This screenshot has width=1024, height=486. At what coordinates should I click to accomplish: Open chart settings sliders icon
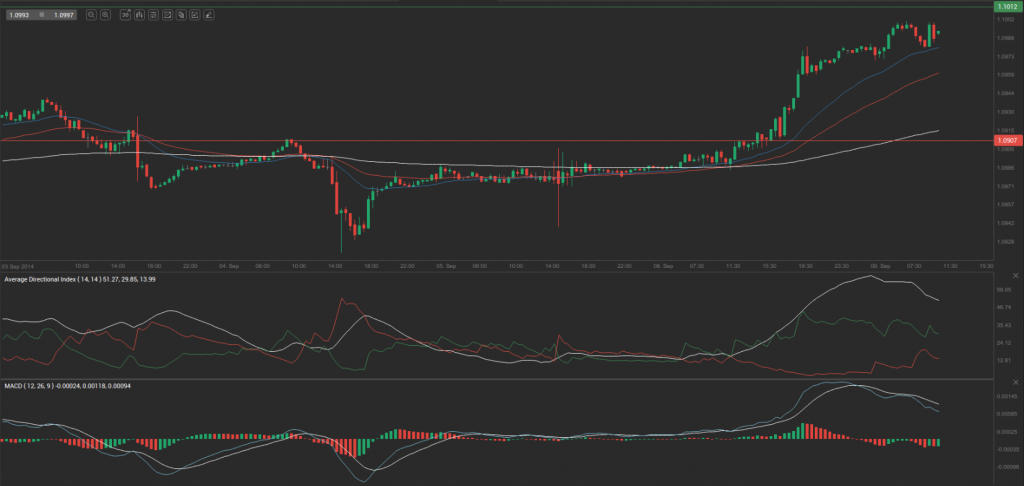(x=153, y=14)
